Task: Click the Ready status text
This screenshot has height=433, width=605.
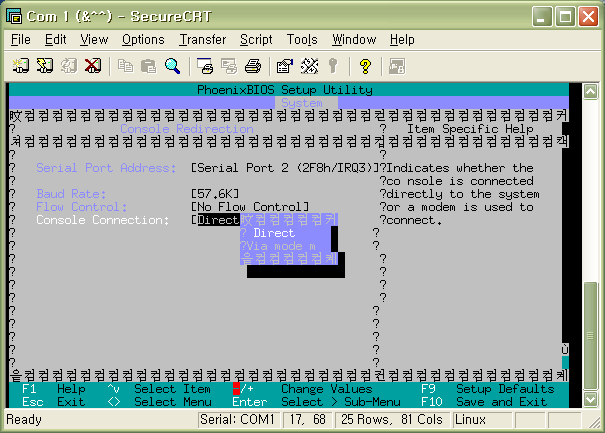Action: click(x=24, y=419)
